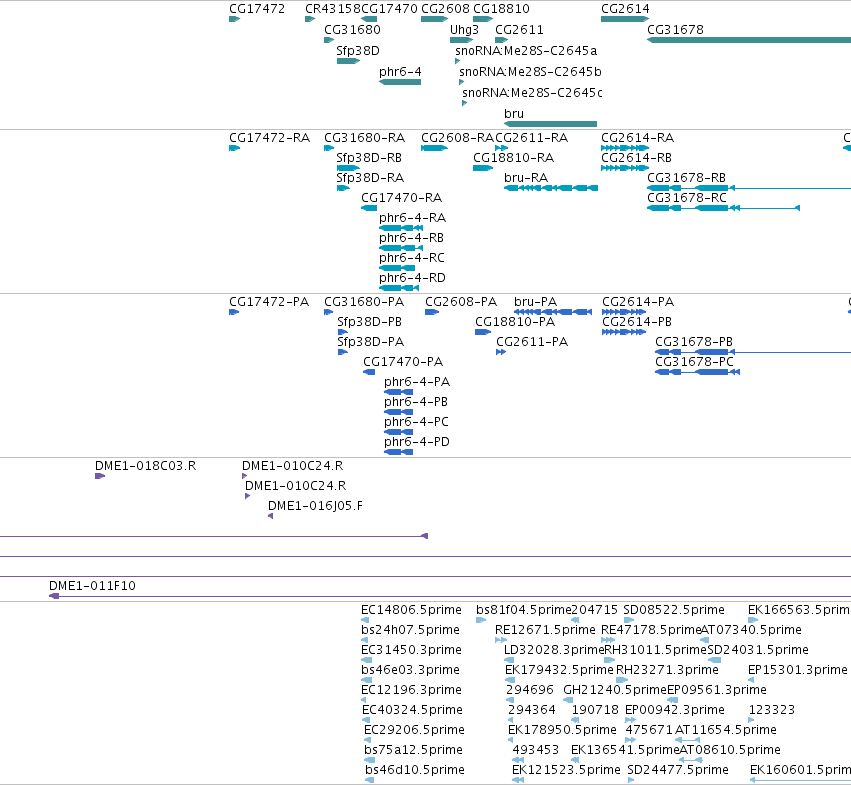Click the bru-PA protein label
The height and width of the screenshot is (785, 851).
click(535, 302)
